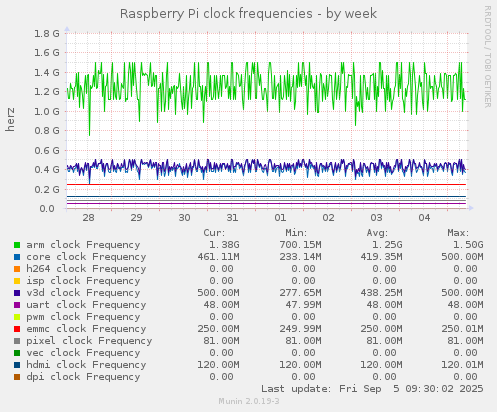
Task: Click the 'Avg:' column header
Action: coord(377,233)
